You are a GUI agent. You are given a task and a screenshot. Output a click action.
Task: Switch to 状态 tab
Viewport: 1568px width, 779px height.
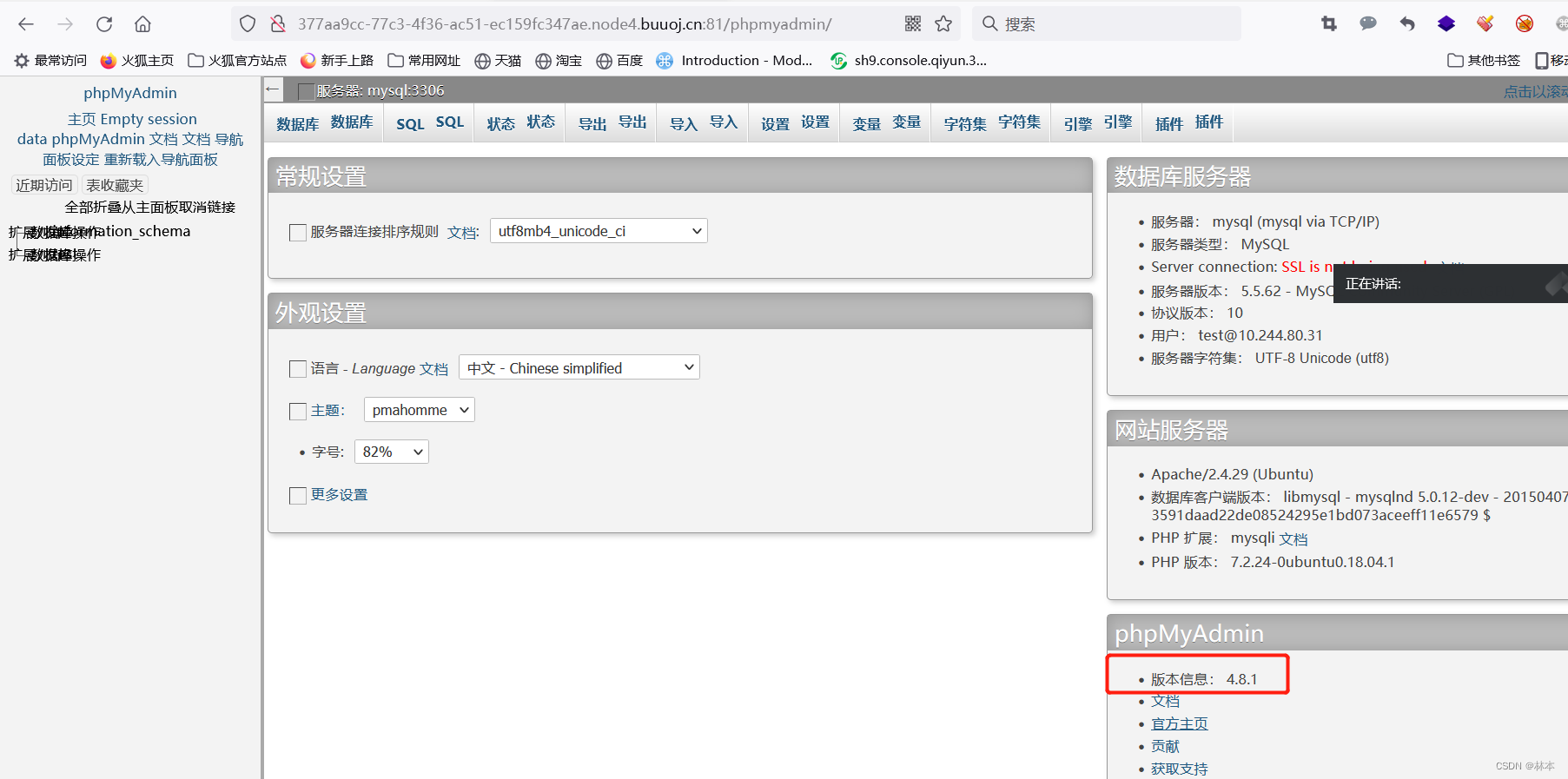click(x=519, y=122)
